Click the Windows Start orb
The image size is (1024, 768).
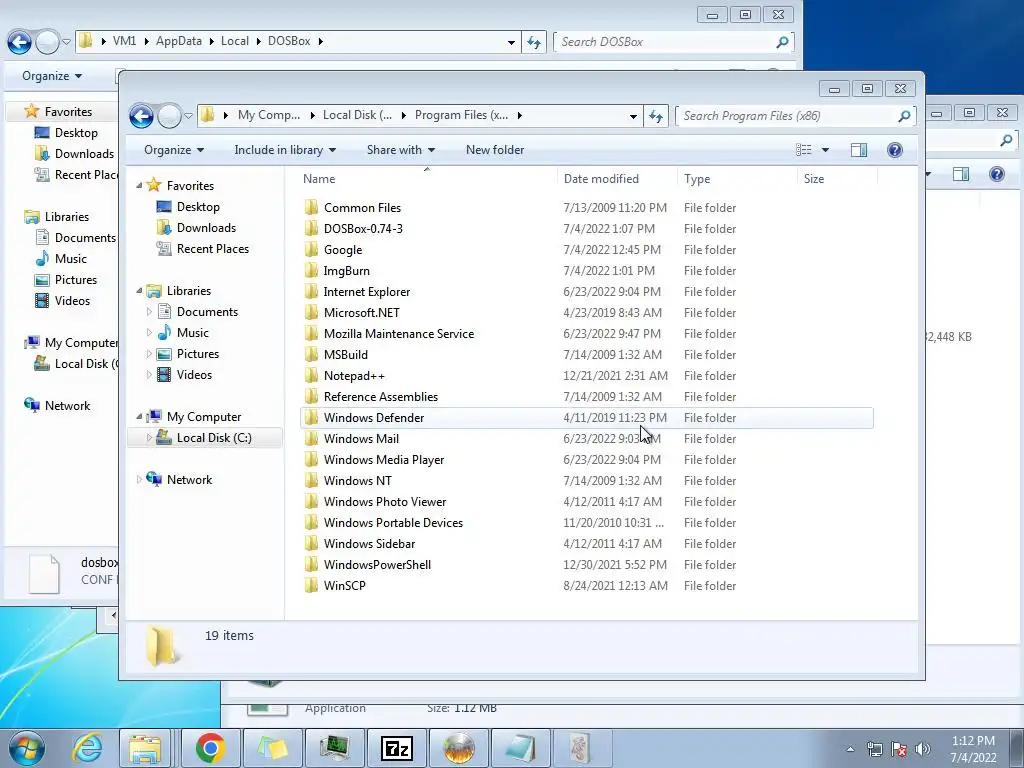pos(27,748)
